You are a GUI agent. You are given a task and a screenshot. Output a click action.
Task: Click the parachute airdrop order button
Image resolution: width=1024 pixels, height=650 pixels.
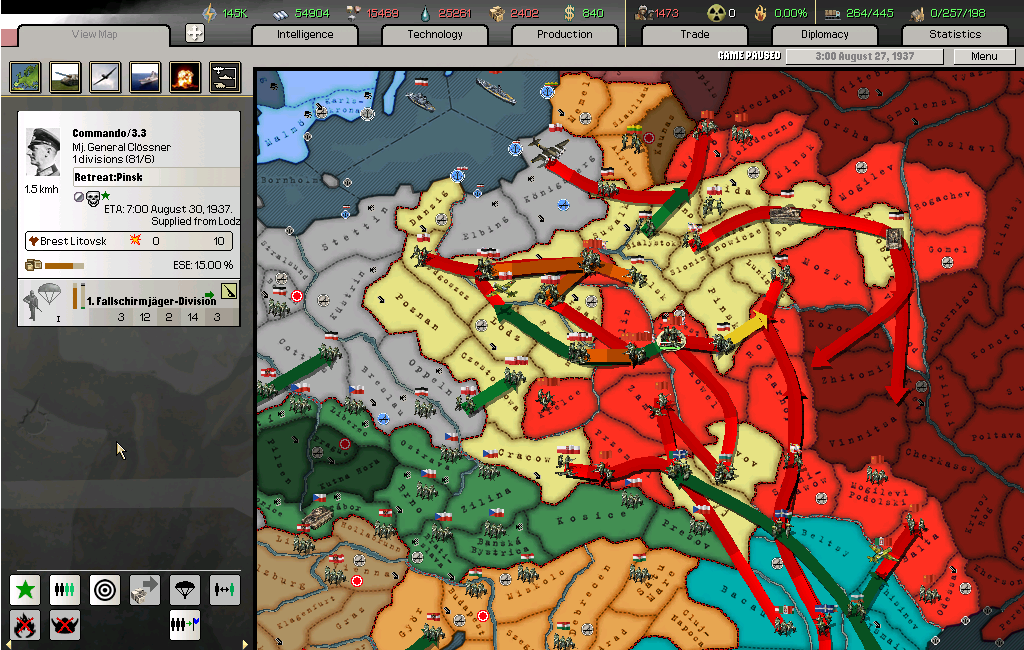[x=184, y=590]
